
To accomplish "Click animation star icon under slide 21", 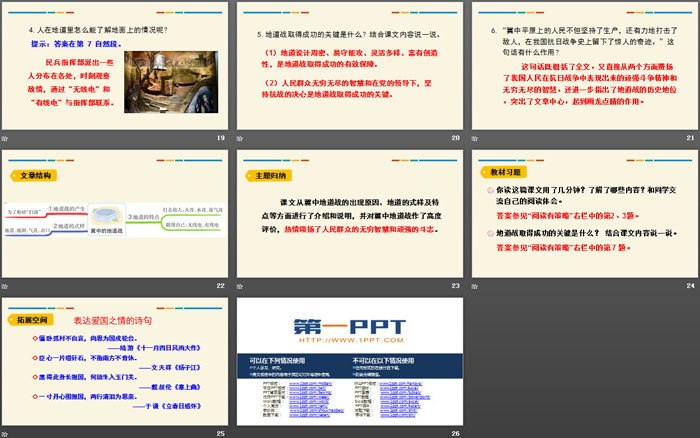I will point(475,138).
